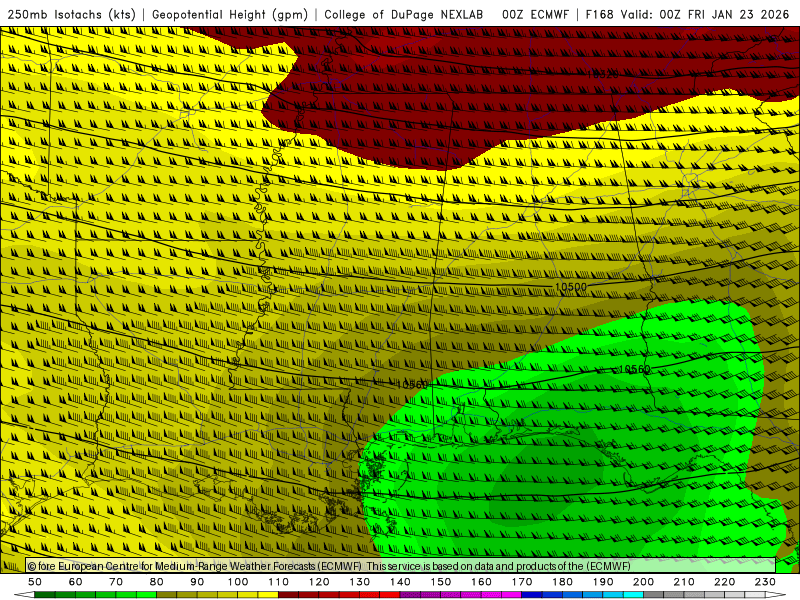Click the 220 value on the color scale
The width and height of the screenshot is (800, 600).
(x=724, y=582)
